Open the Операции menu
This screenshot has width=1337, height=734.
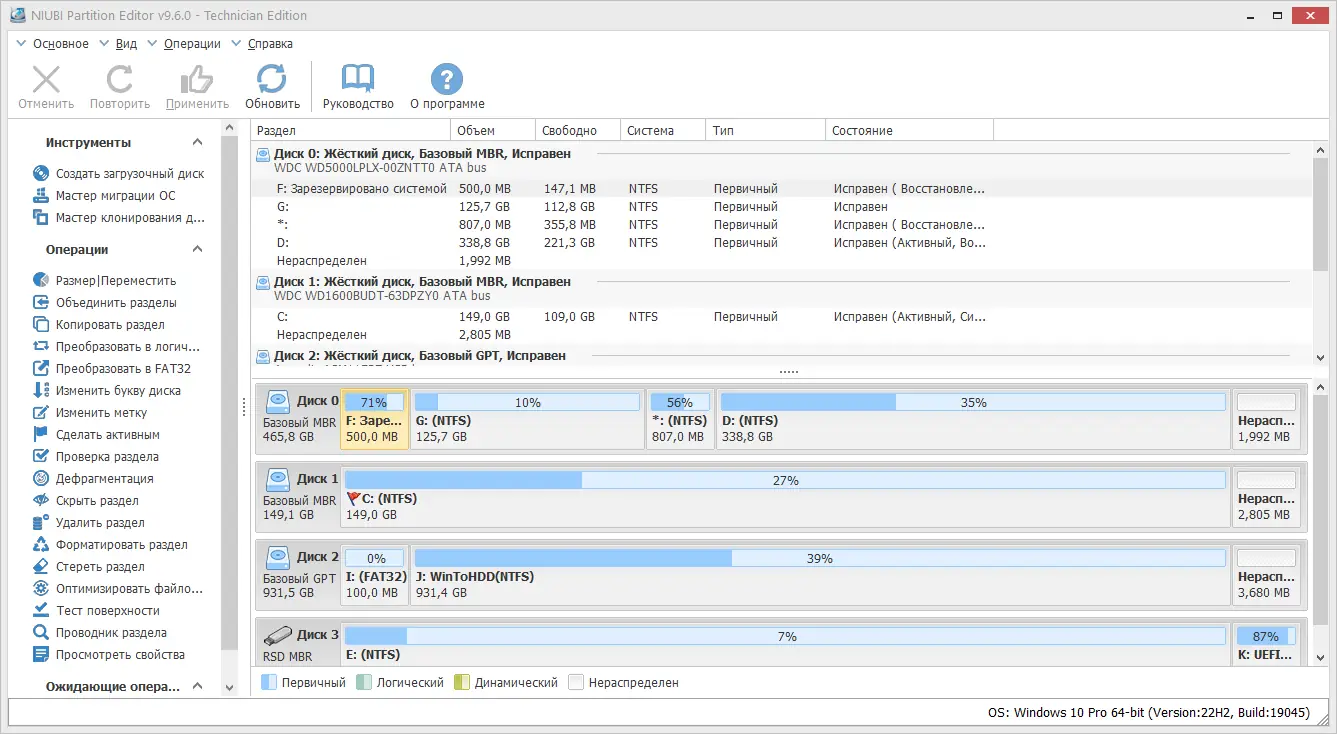189,43
